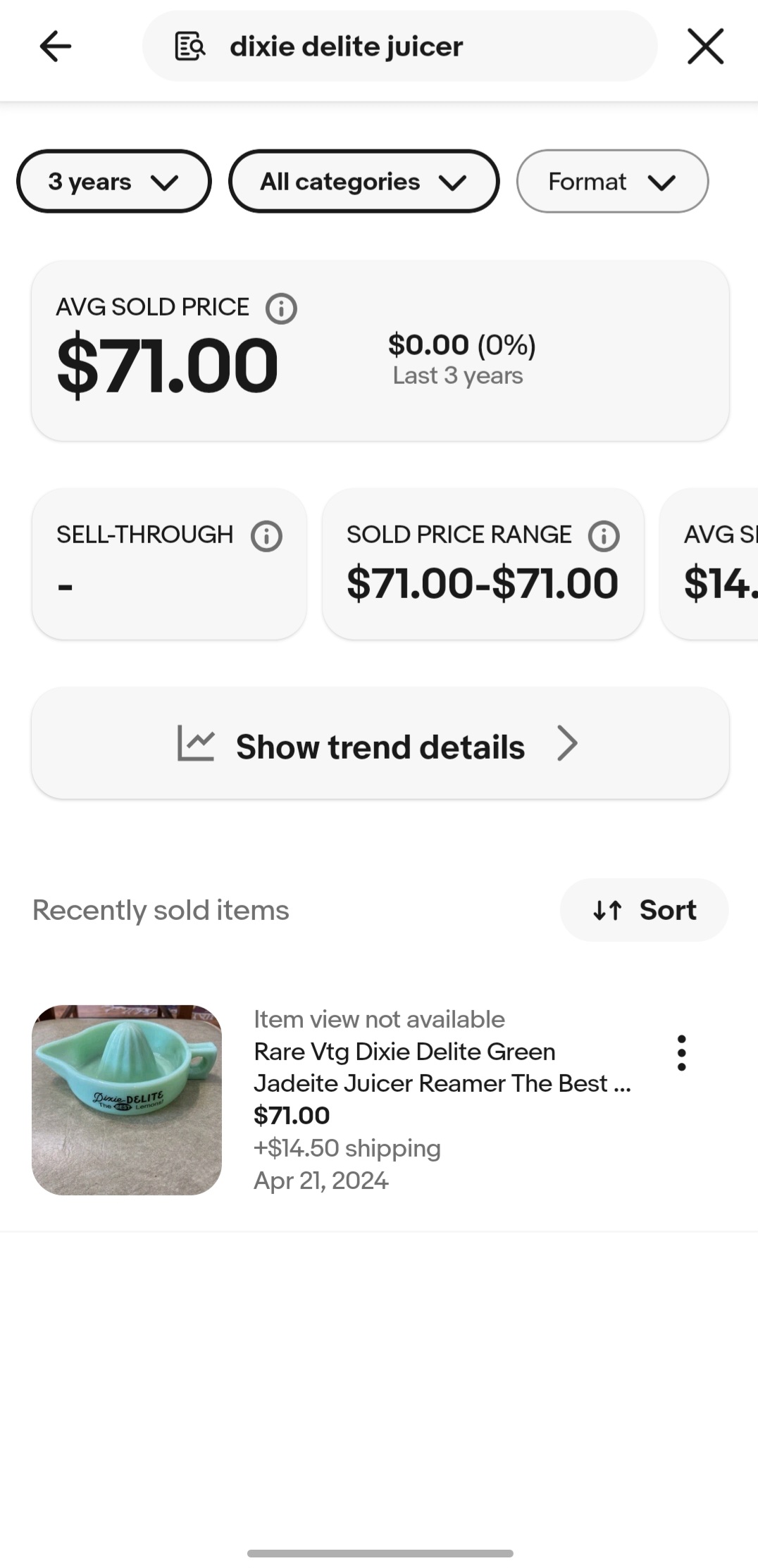Screen dimensions: 758x1568
Task: Tap the sort arrows icon
Action: click(x=607, y=910)
